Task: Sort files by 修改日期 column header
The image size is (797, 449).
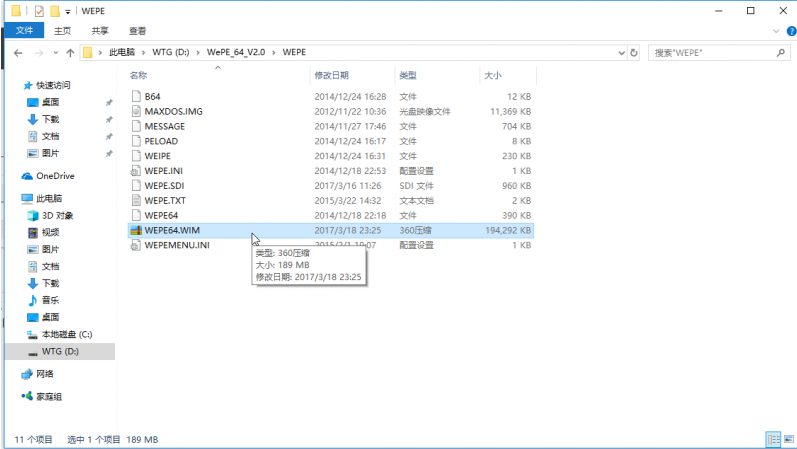Action: tap(332, 75)
